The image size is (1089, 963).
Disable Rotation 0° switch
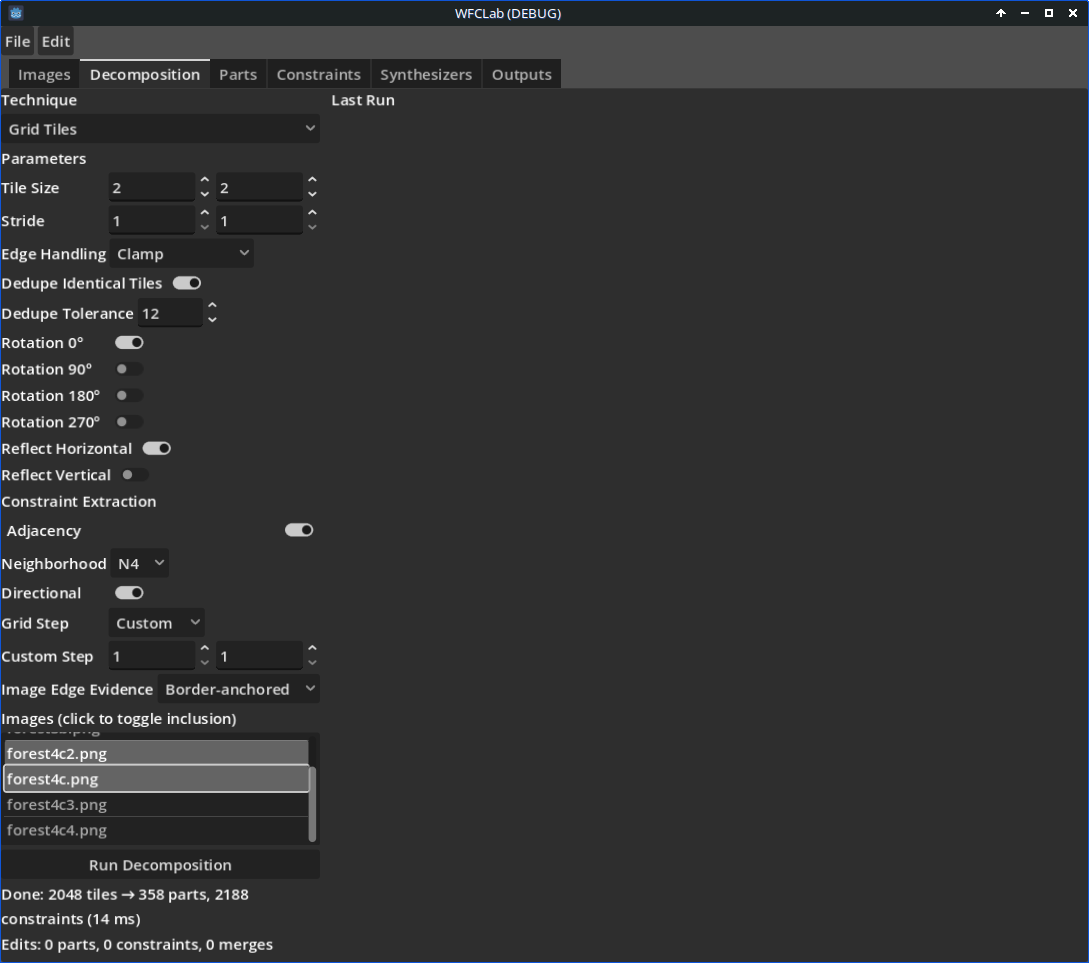129,343
